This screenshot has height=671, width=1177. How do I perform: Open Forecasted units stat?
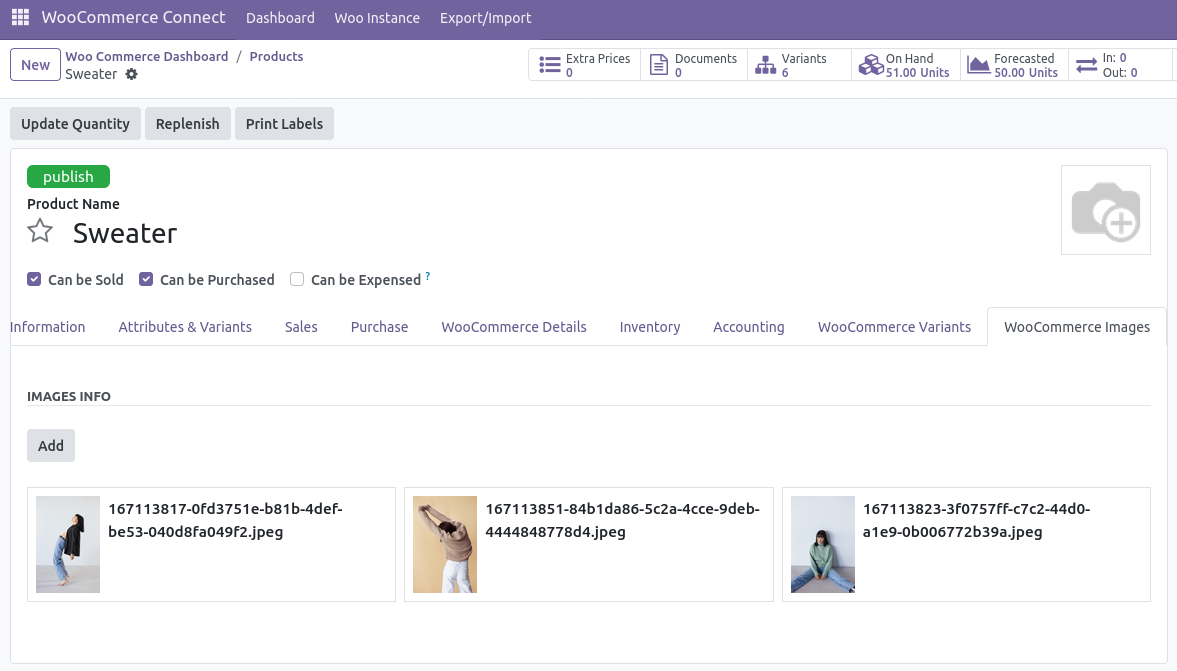(1013, 65)
